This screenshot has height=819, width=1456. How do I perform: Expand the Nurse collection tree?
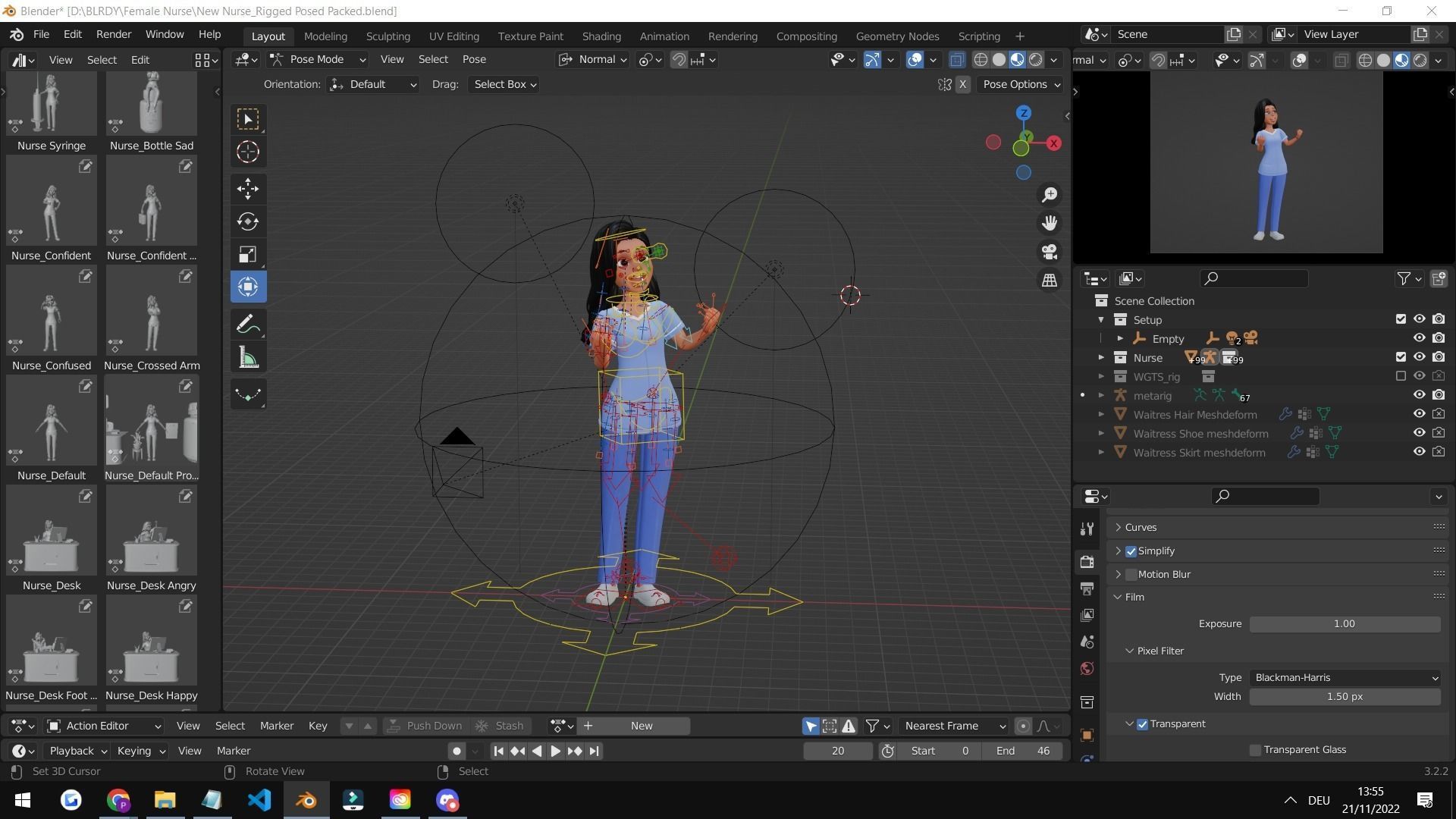pos(1101,357)
